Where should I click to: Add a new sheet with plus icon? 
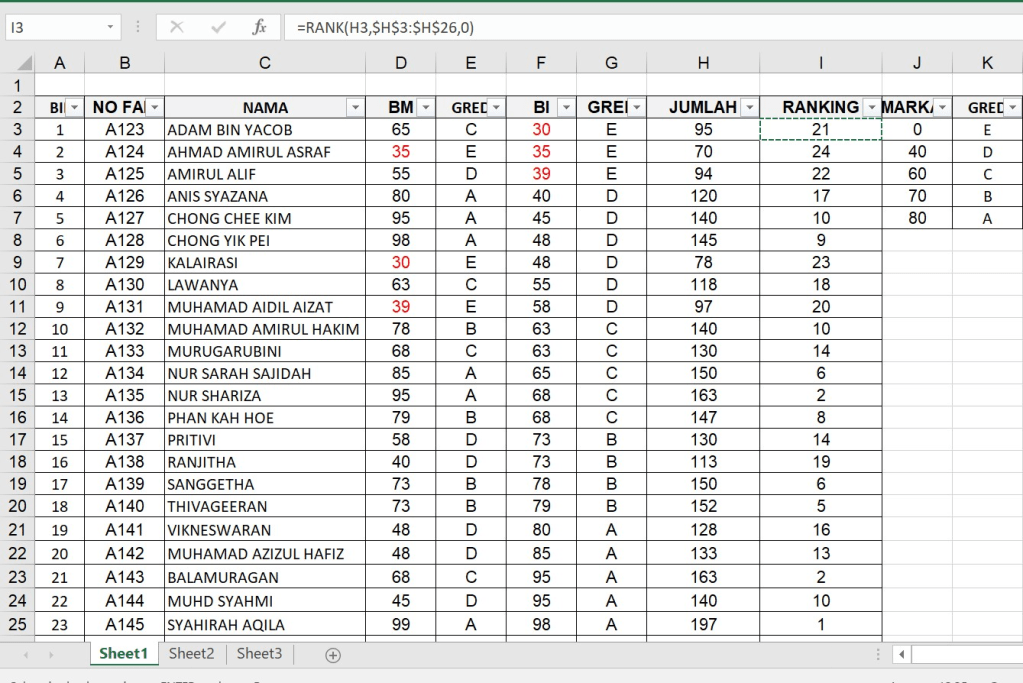pyautogui.click(x=333, y=655)
